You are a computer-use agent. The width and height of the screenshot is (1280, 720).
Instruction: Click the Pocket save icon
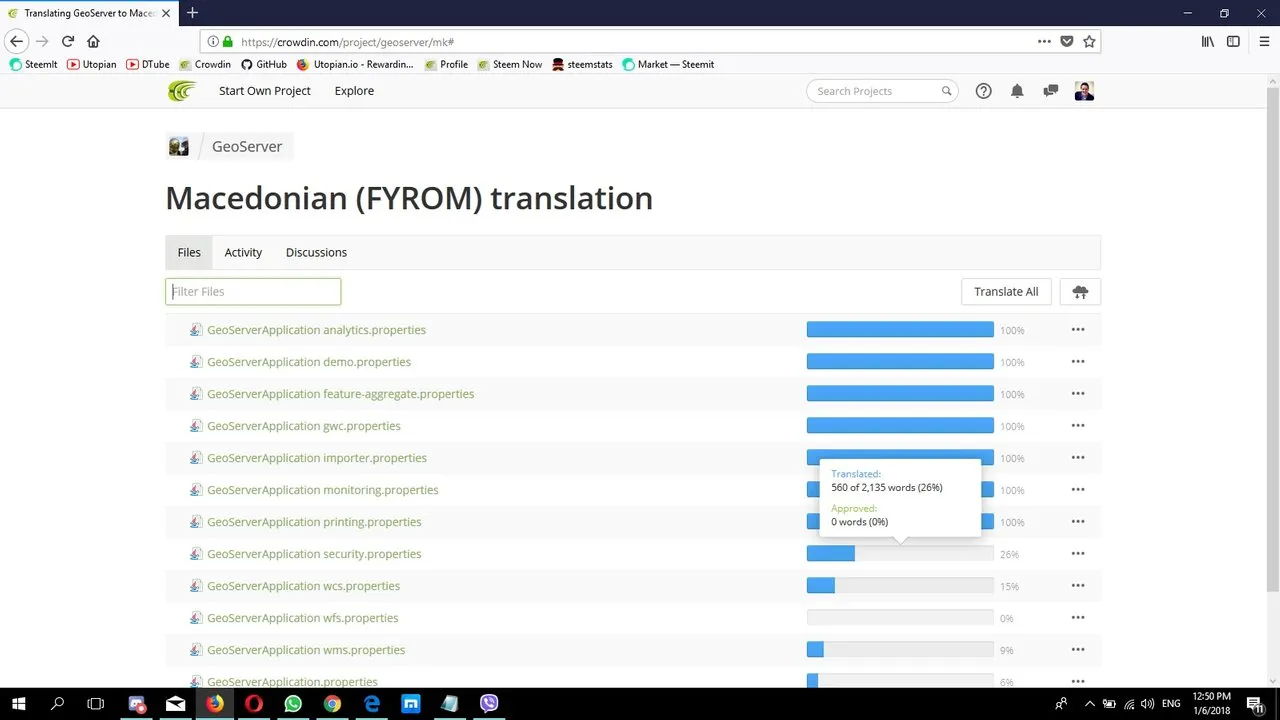[x=1067, y=41]
